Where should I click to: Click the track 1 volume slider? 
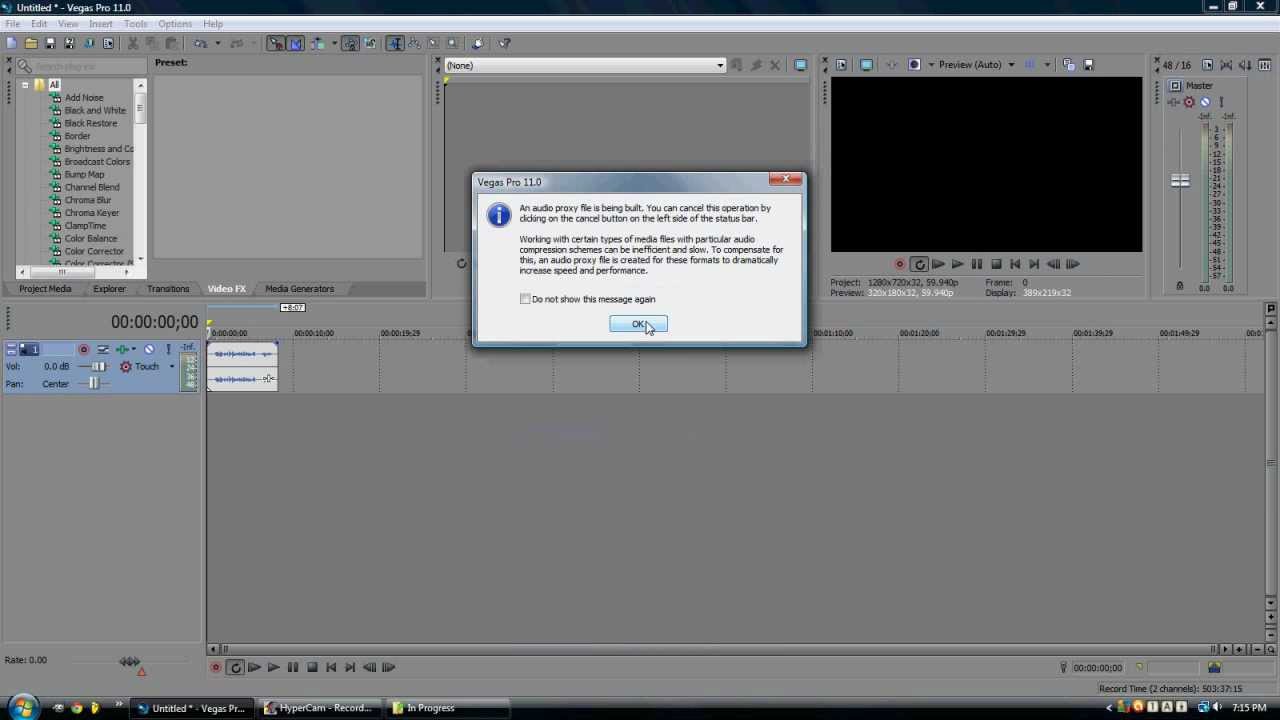98,366
